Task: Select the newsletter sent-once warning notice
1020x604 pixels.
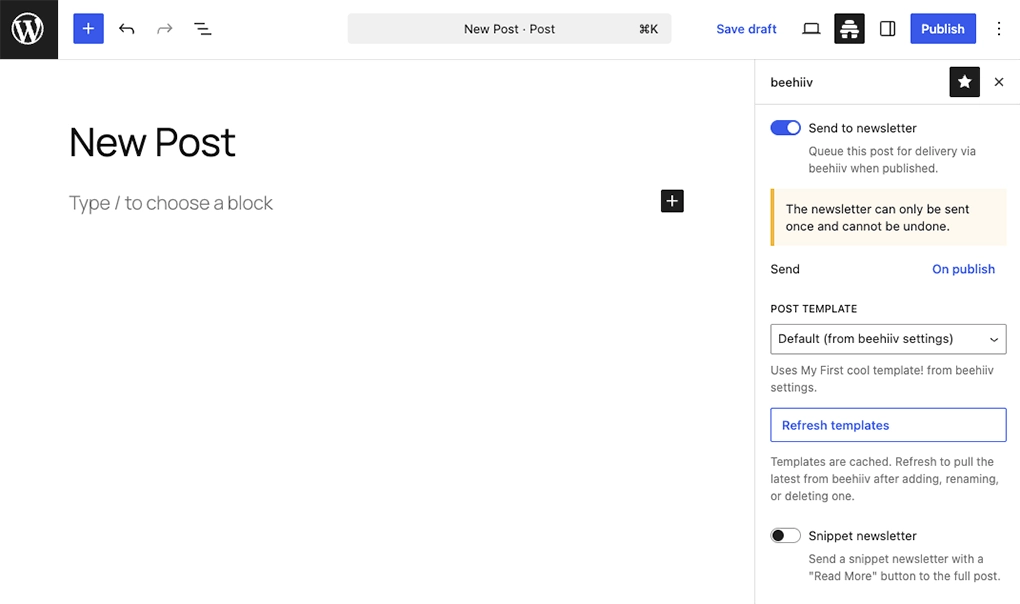Action: click(x=888, y=217)
